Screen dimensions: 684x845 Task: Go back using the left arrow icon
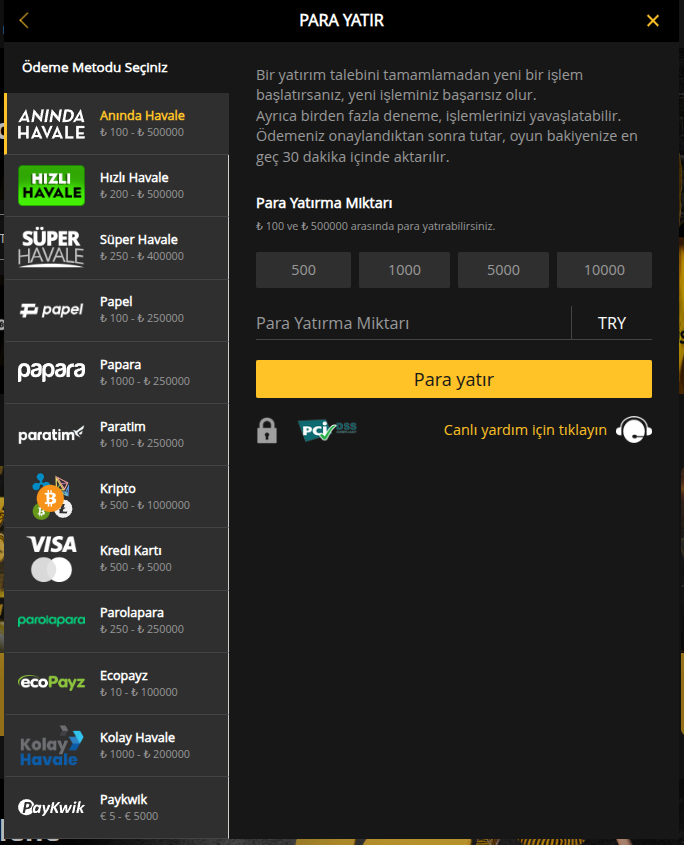point(23,20)
